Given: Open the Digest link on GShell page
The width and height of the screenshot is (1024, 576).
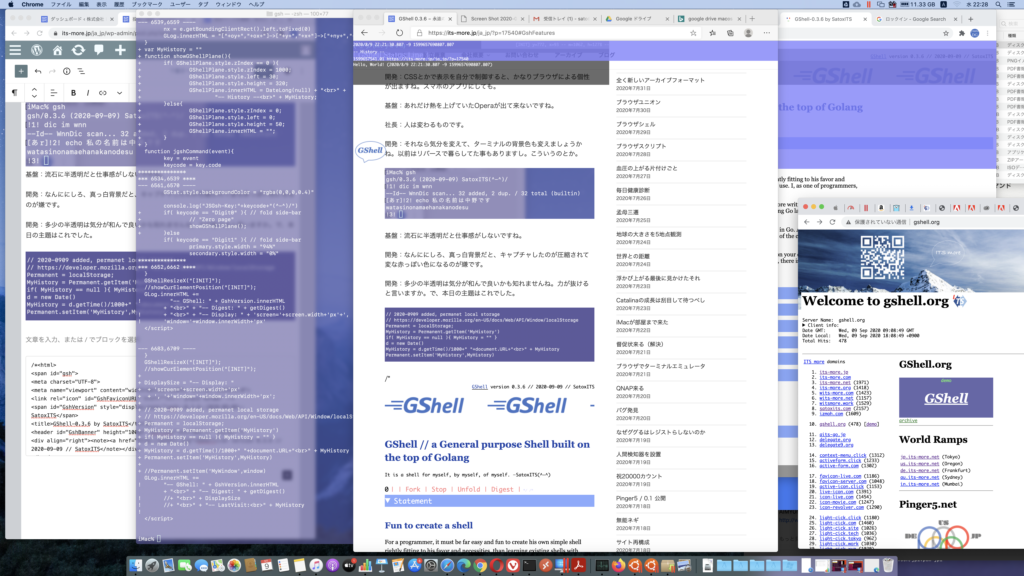Looking at the screenshot, I should coord(503,489).
